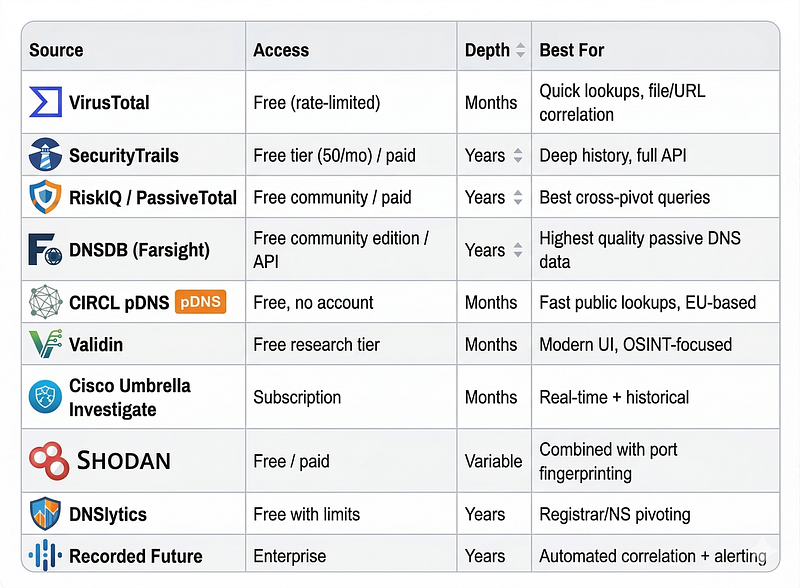Open the depth stepper in SecurityTrails row
This screenshot has height=588, width=800.
tap(518, 155)
